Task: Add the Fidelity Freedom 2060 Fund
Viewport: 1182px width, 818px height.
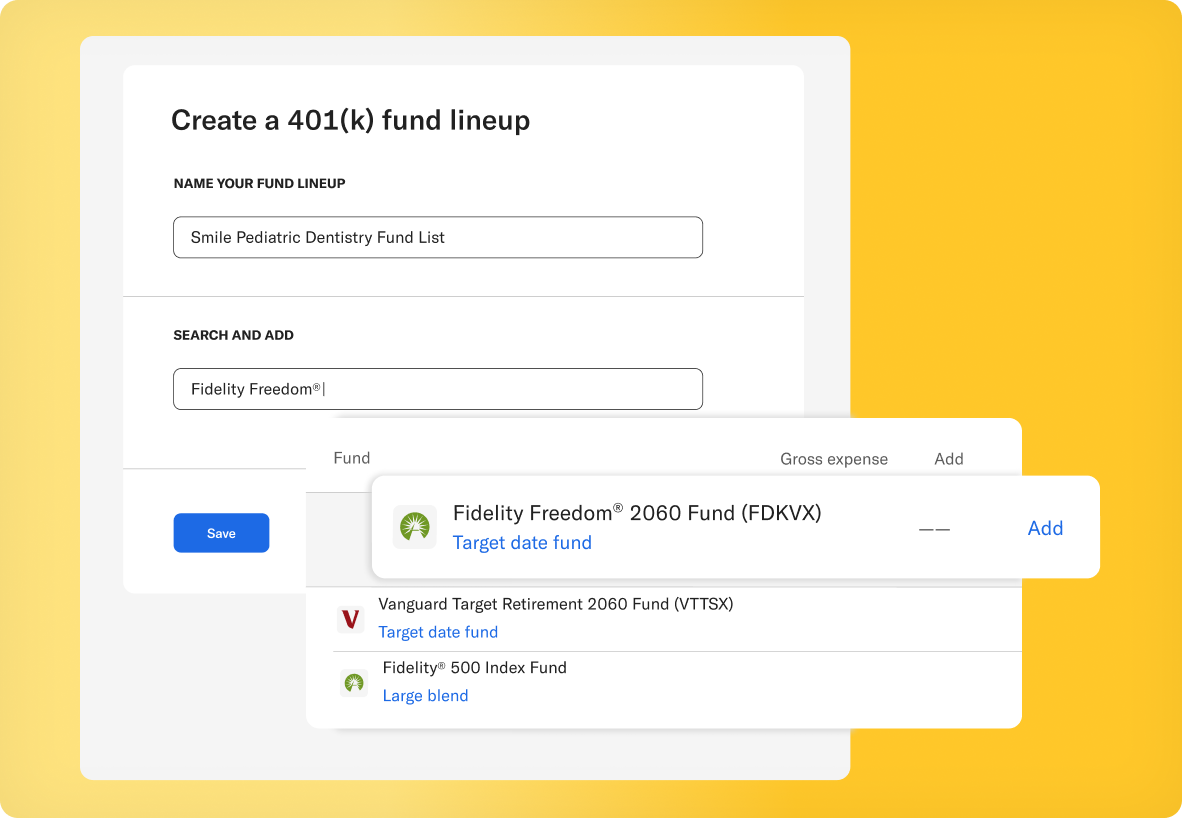Action: 1045,528
